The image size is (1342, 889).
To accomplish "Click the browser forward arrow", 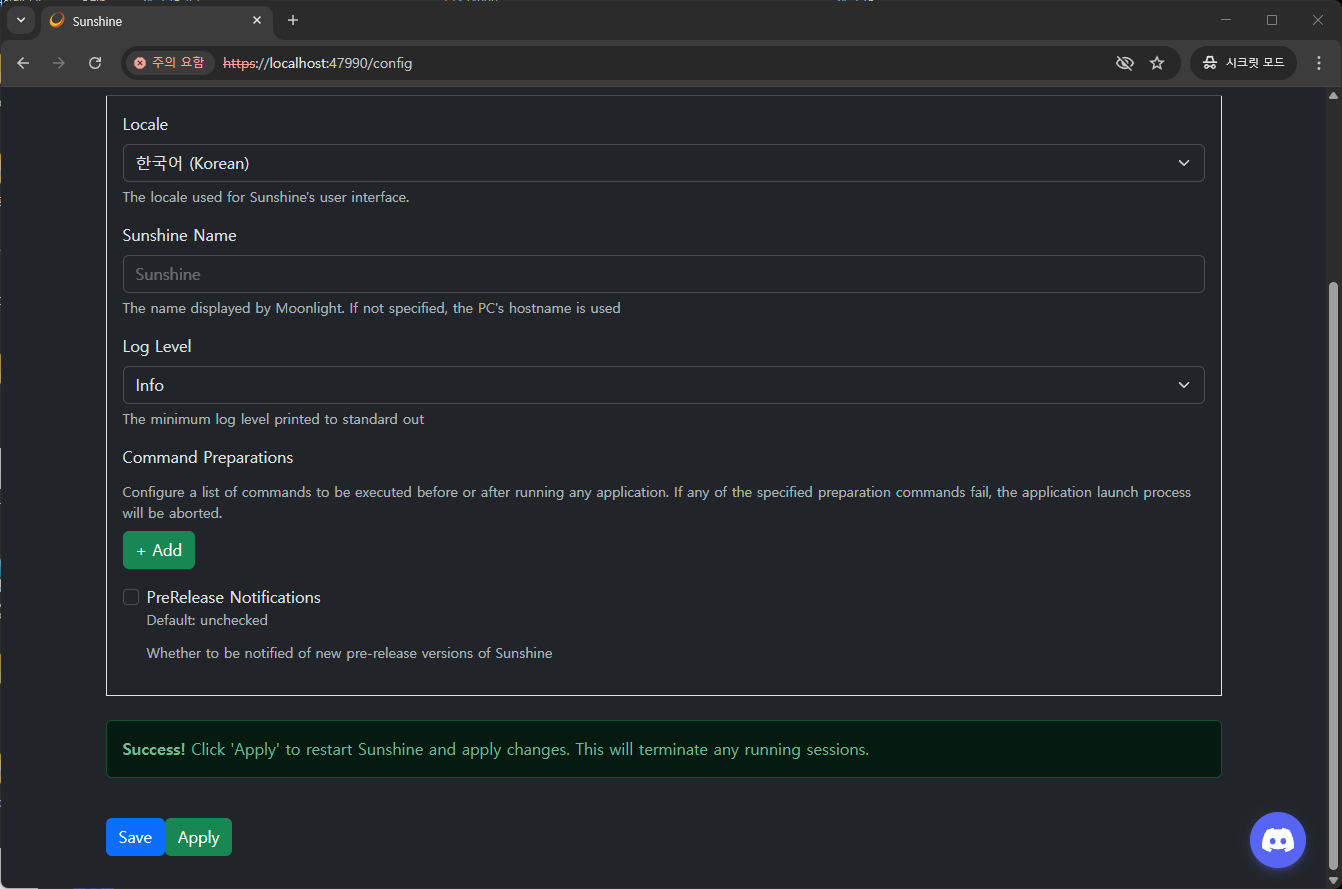I will pyautogui.click(x=59, y=63).
